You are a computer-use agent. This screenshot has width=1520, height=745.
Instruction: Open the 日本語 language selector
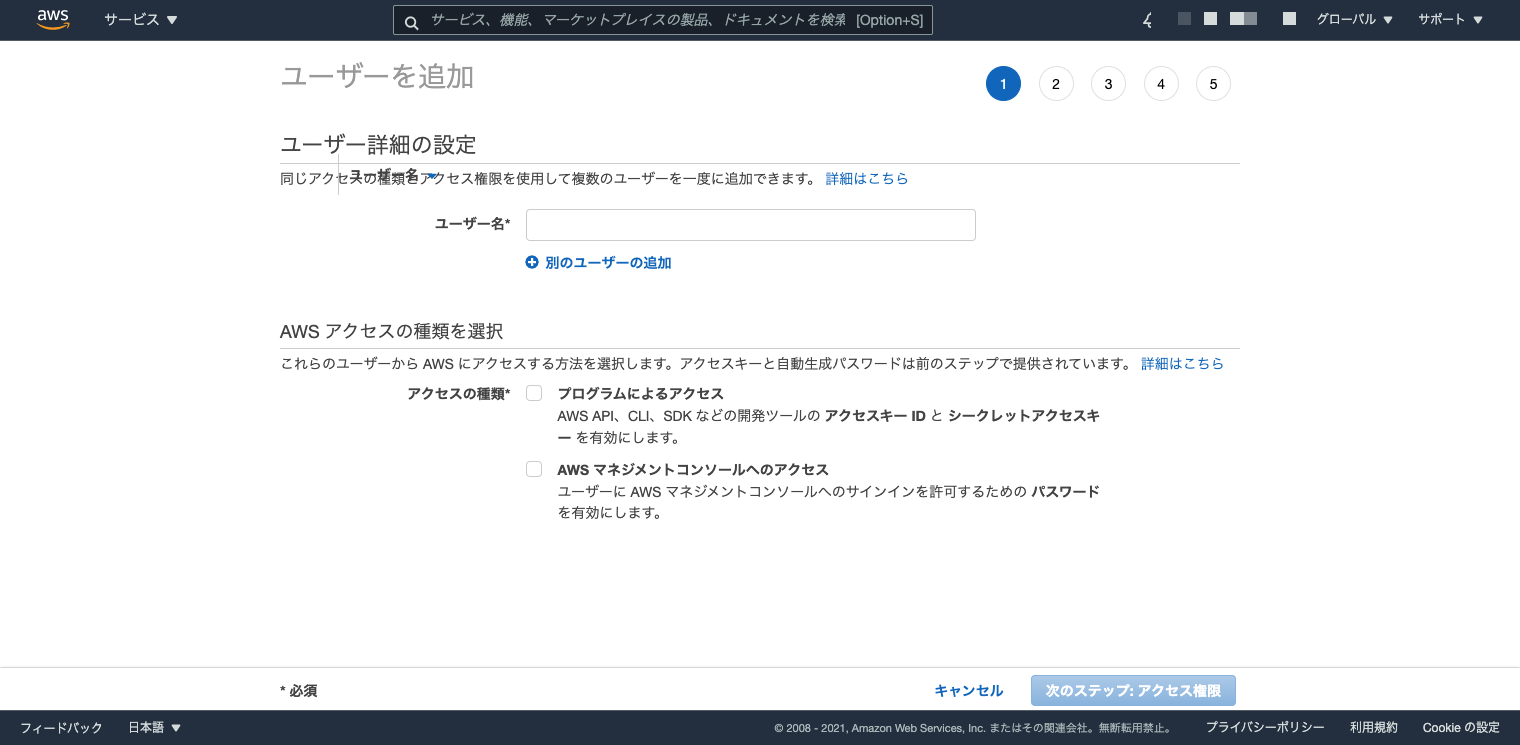(155, 728)
